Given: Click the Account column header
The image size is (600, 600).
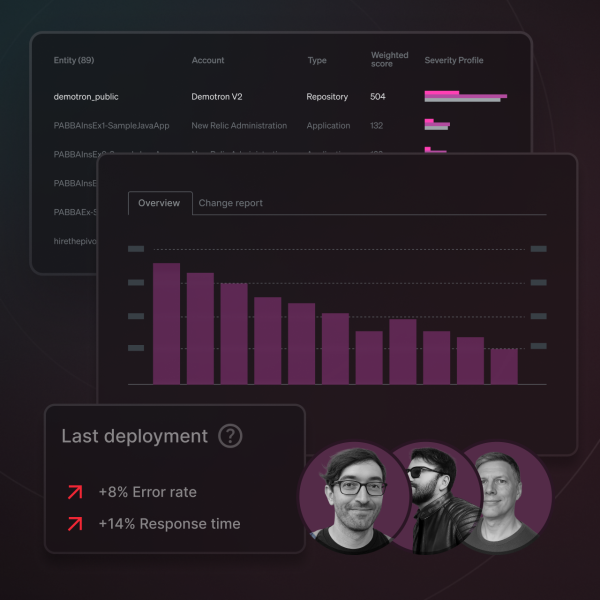Looking at the screenshot, I should click(x=208, y=61).
